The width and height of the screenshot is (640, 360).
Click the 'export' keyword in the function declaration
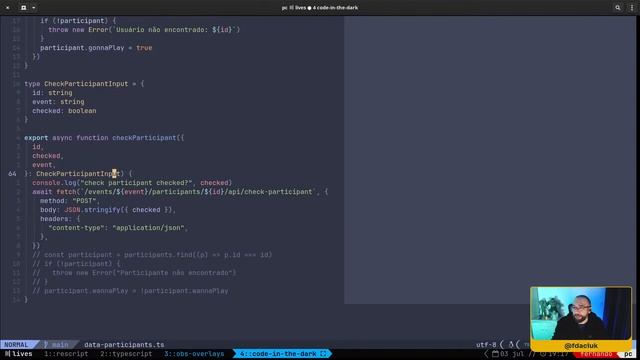(x=36, y=138)
